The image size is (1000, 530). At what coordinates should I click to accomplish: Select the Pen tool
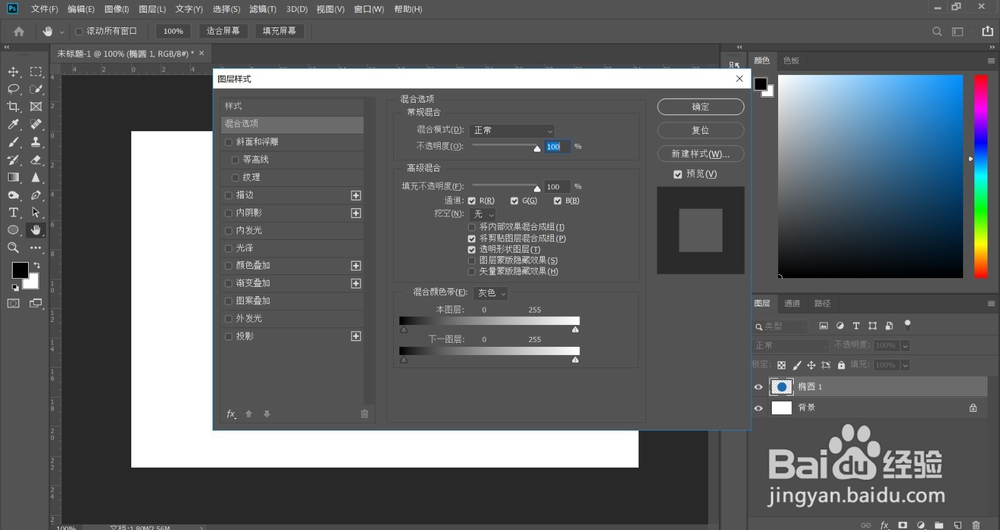pyautogui.click(x=36, y=195)
